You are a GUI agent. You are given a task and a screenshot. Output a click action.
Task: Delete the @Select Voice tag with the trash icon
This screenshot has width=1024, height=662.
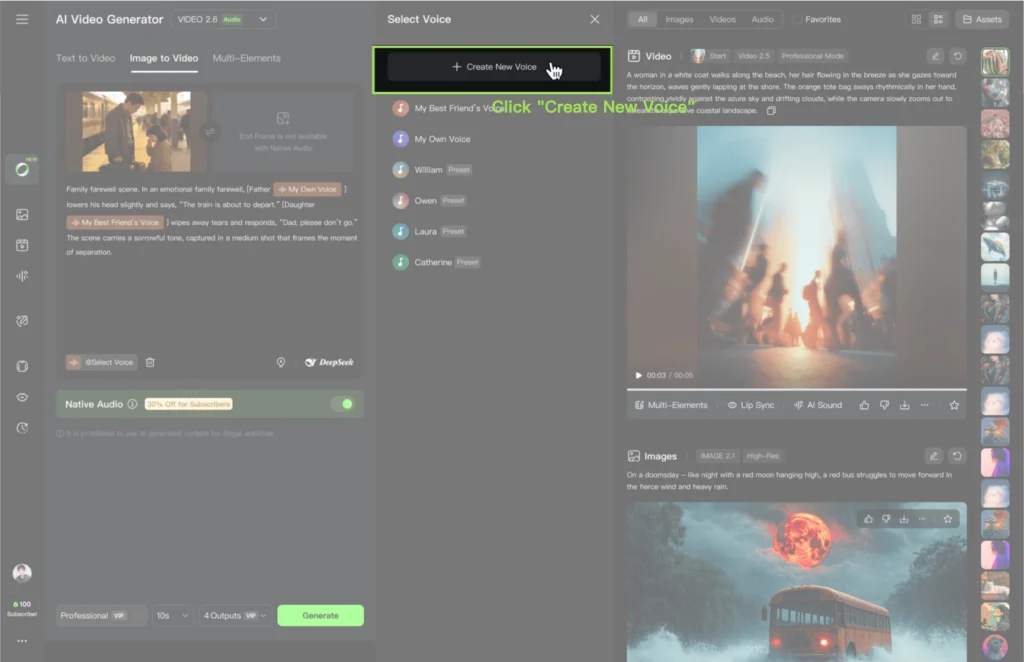pyautogui.click(x=150, y=362)
